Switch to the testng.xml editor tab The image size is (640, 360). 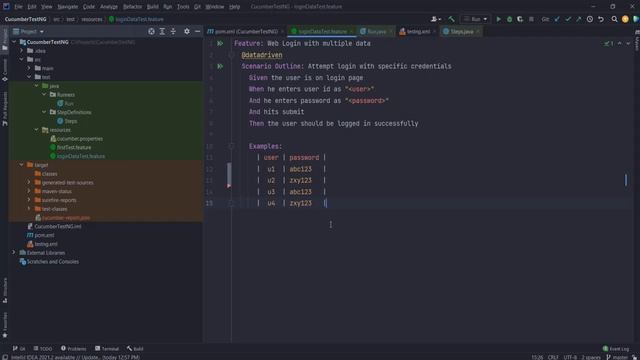point(417,31)
